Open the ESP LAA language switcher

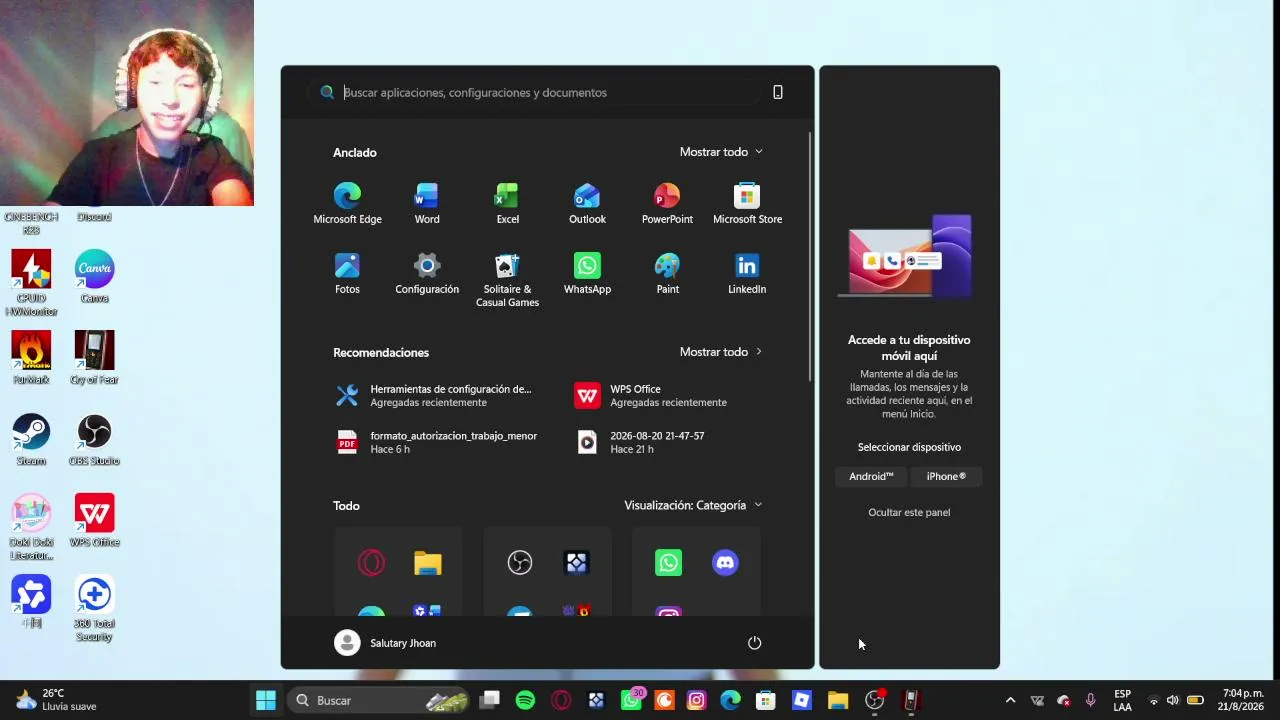(x=1123, y=700)
